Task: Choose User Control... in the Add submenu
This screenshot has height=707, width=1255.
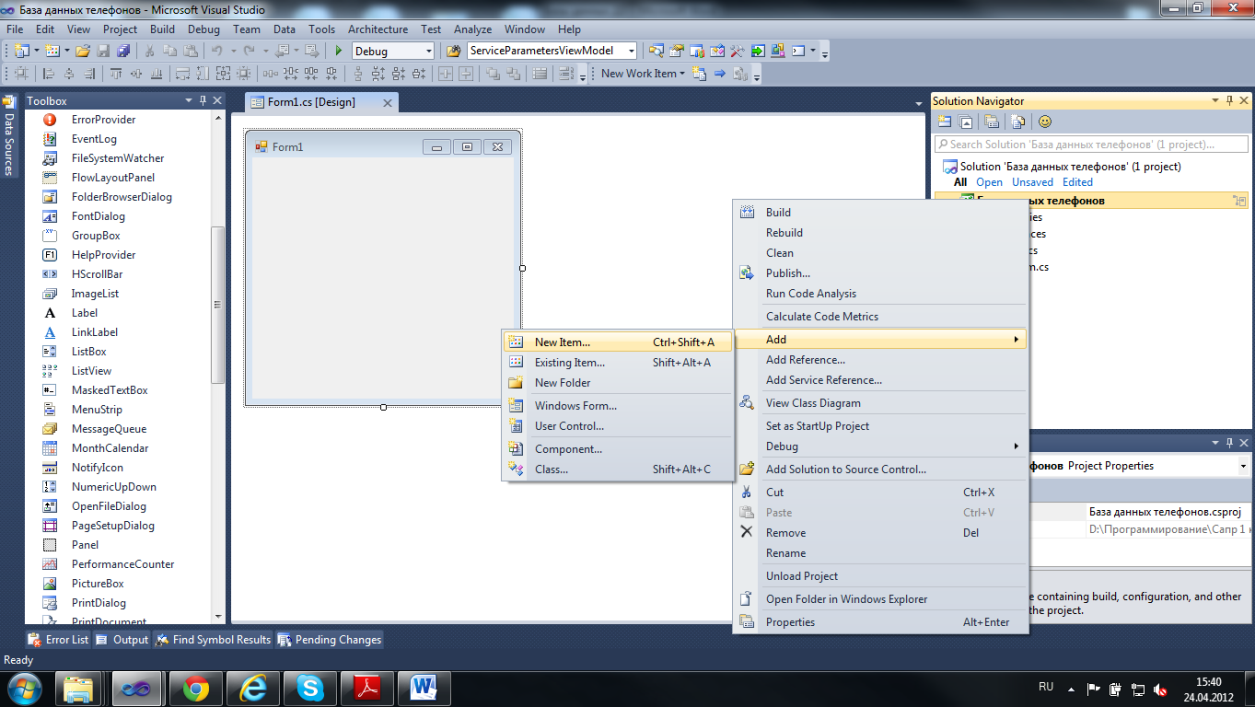Action: 618,426
